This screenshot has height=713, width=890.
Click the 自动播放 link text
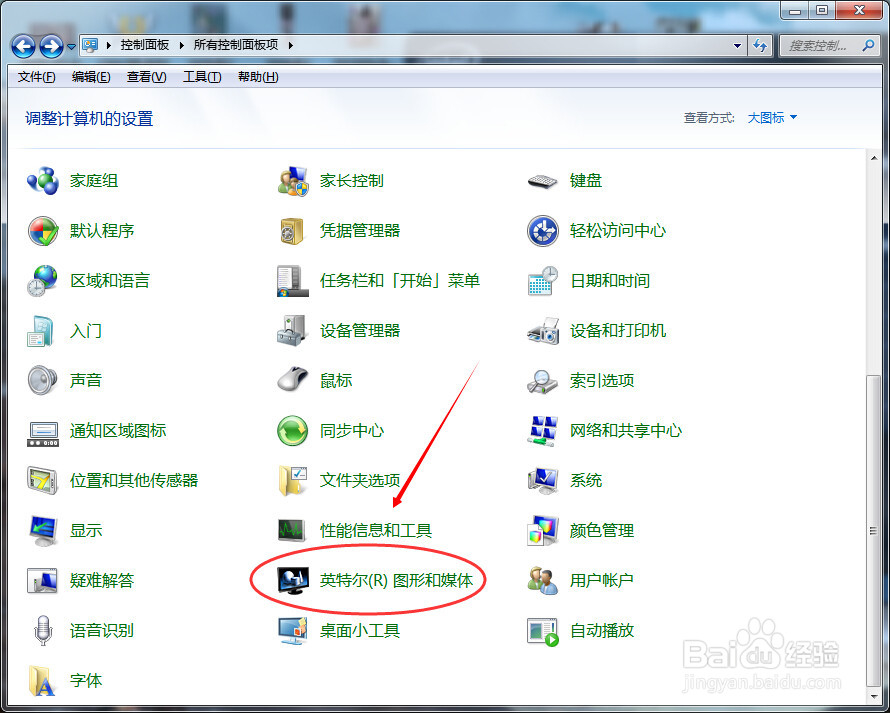pyautogui.click(x=602, y=631)
